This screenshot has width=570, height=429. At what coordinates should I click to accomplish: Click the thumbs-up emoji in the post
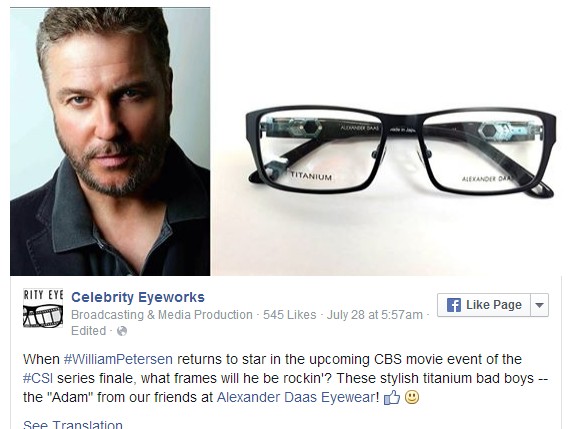pyautogui.click(x=392, y=397)
